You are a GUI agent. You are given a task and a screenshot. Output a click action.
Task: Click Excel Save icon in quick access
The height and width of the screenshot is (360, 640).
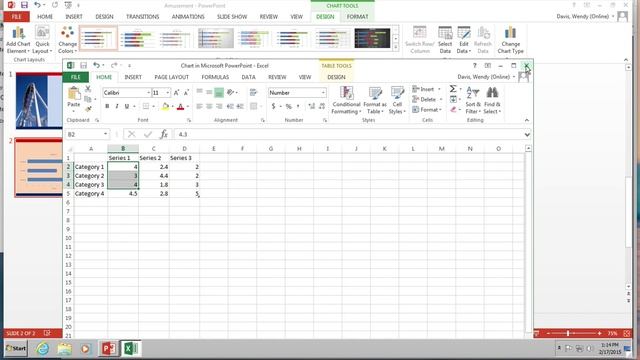click(83, 65)
